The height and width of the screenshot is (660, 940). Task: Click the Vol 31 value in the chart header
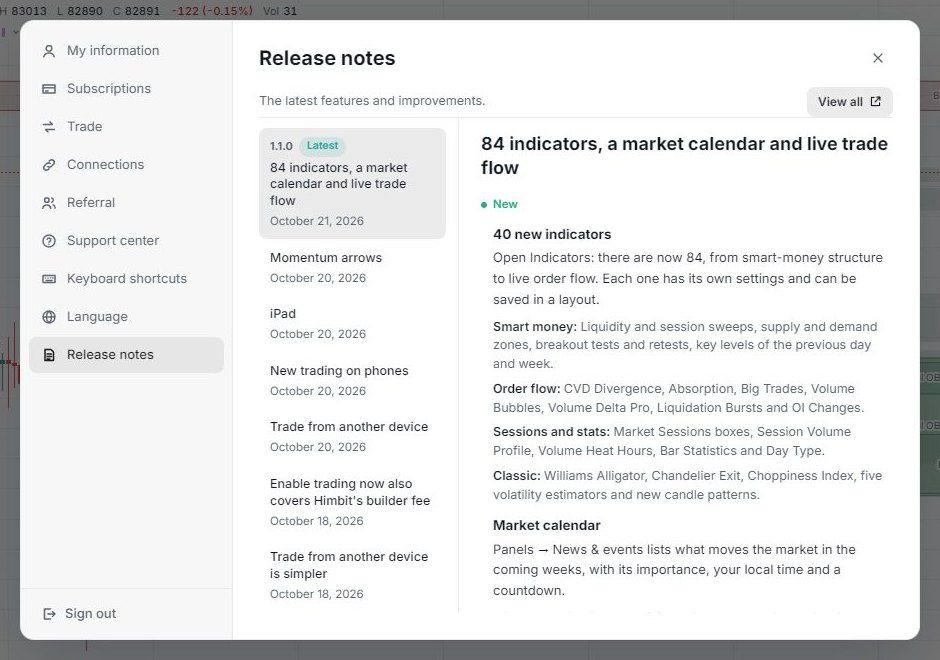(280, 11)
